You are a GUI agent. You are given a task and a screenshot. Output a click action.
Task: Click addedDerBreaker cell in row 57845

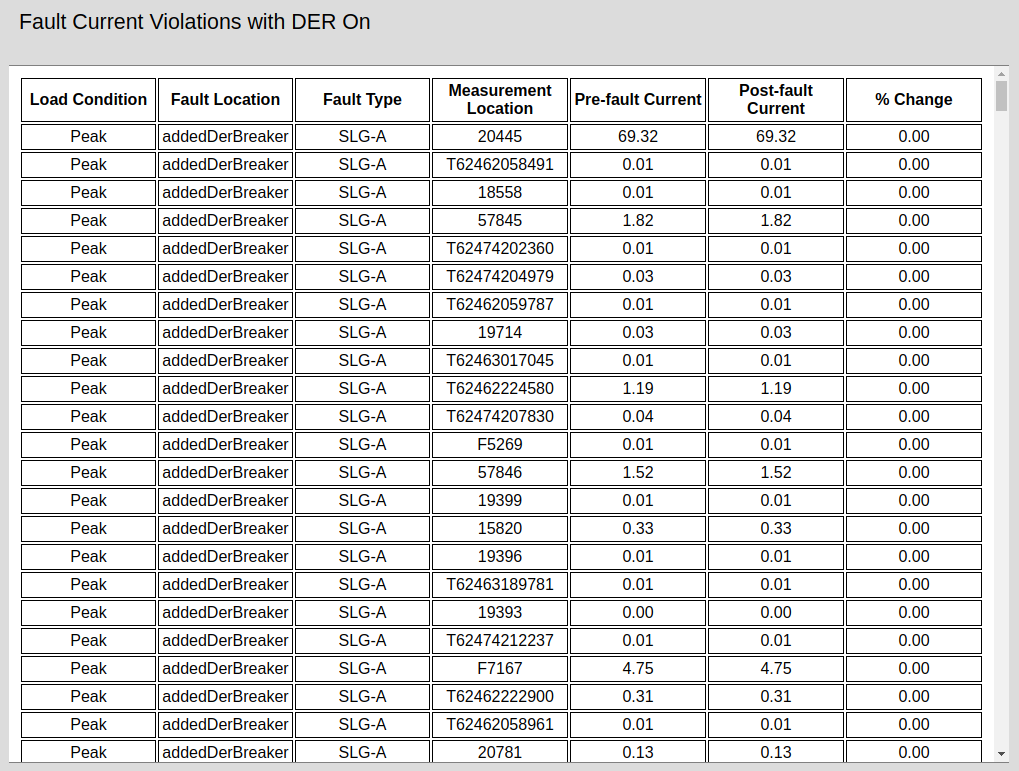click(226, 220)
